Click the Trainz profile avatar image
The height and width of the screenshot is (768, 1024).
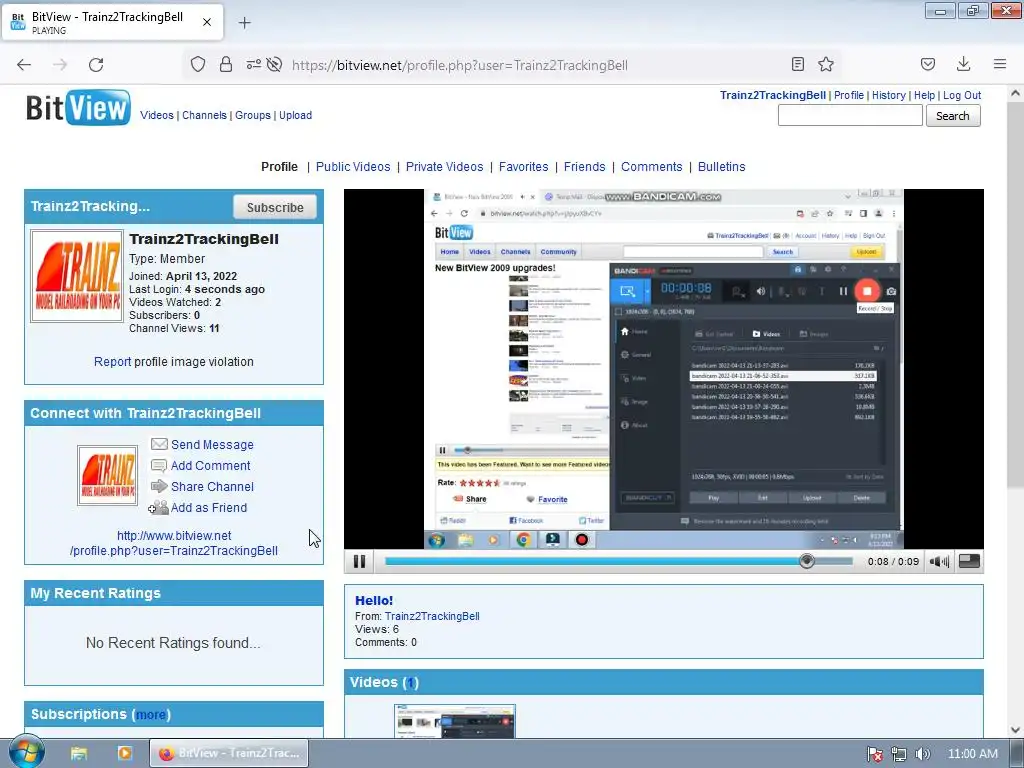77,276
